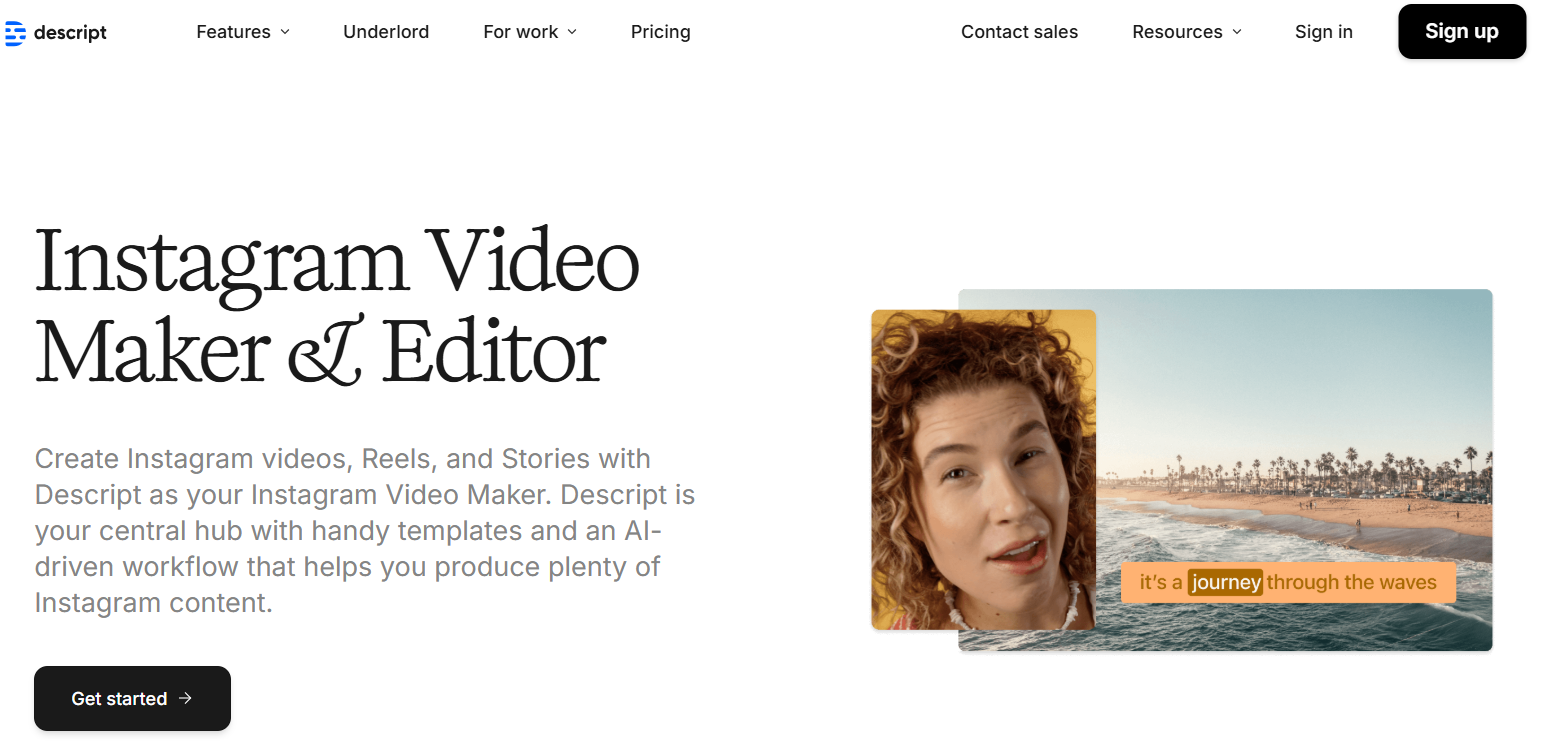This screenshot has width=1548, height=751.
Task: Click the blue Descript logo icon
Action: [14, 32]
